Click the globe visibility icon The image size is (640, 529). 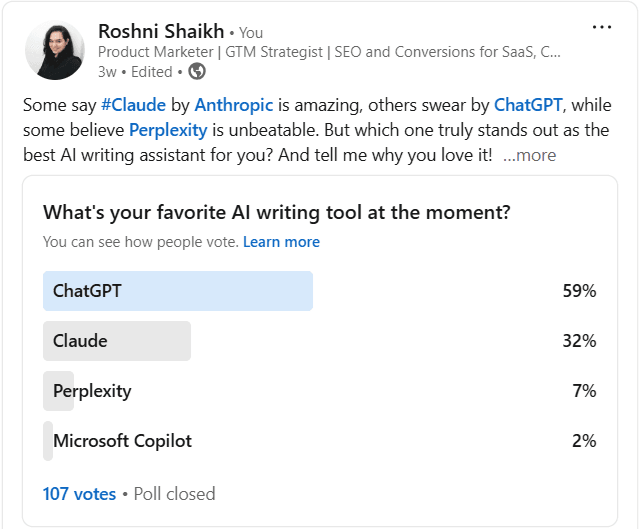click(197, 71)
